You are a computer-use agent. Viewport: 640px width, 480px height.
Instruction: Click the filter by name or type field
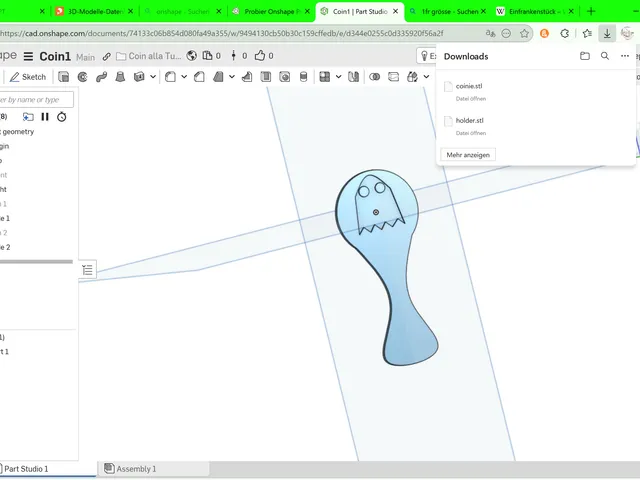coord(36,100)
